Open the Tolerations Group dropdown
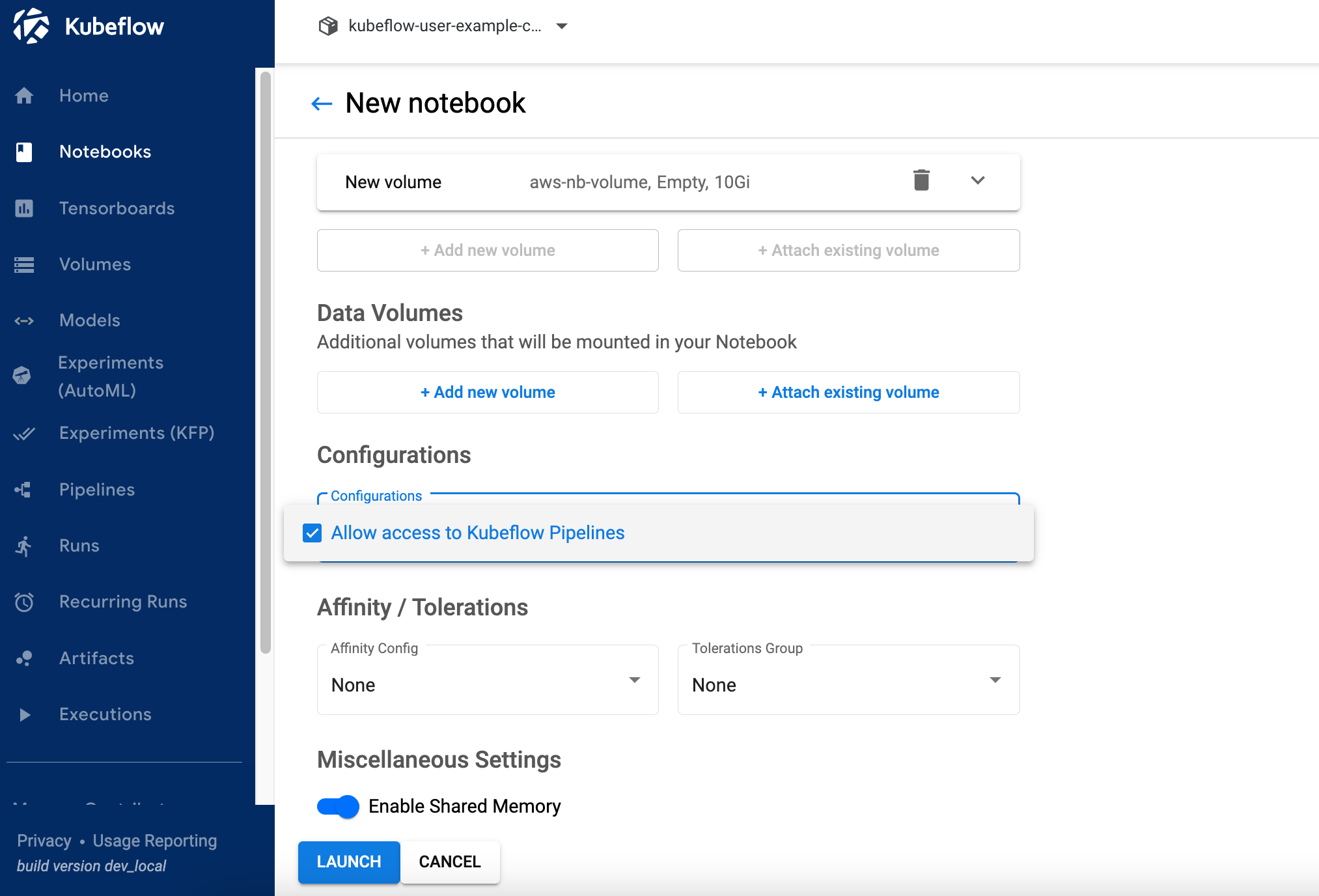 pyautogui.click(x=848, y=680)
